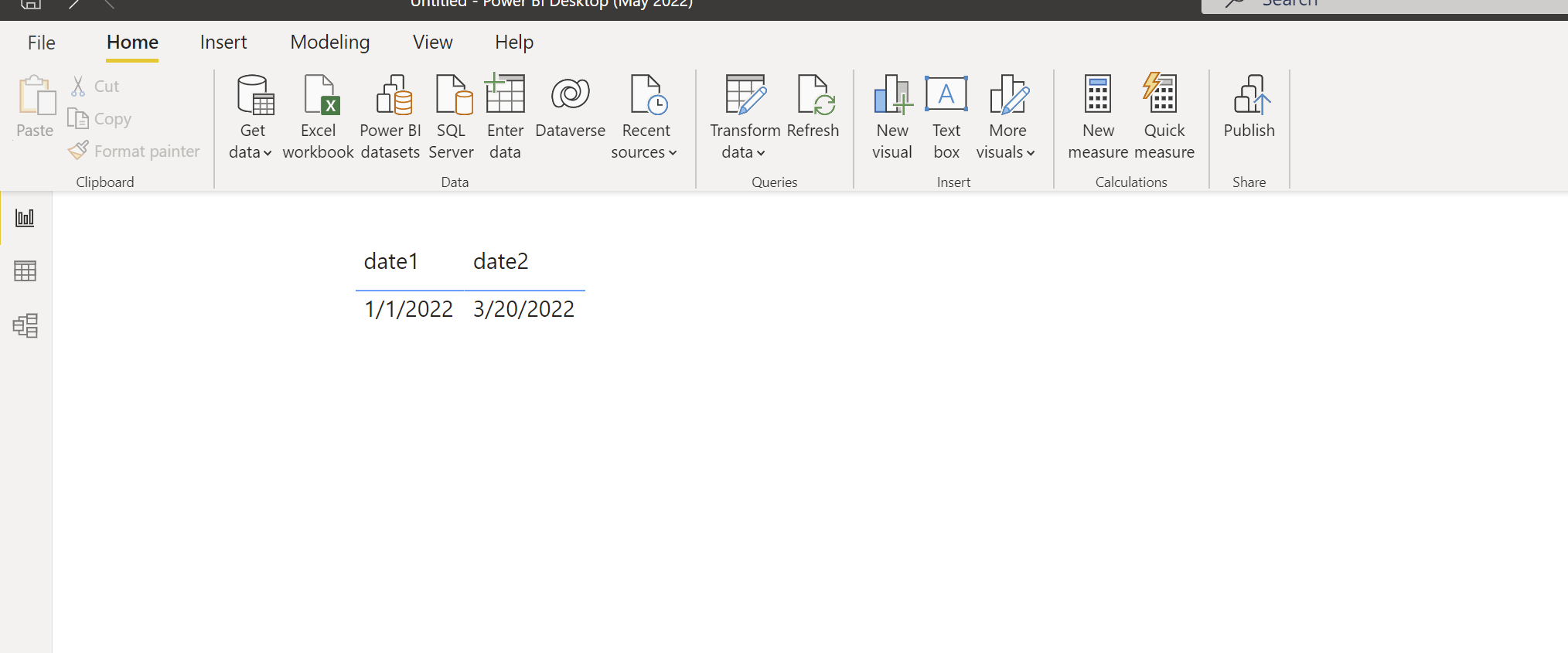Switch to Report view in sidebar
This screenshot has height=653, width=1568.
(26, 218)
